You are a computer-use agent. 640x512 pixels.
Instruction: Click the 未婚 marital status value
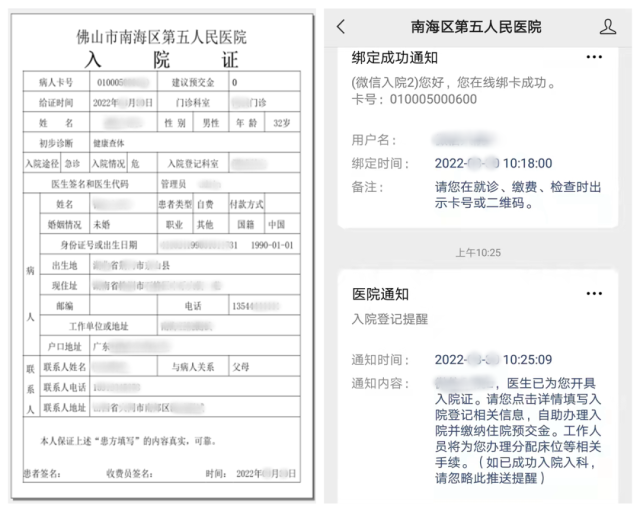tap(102, 225)
